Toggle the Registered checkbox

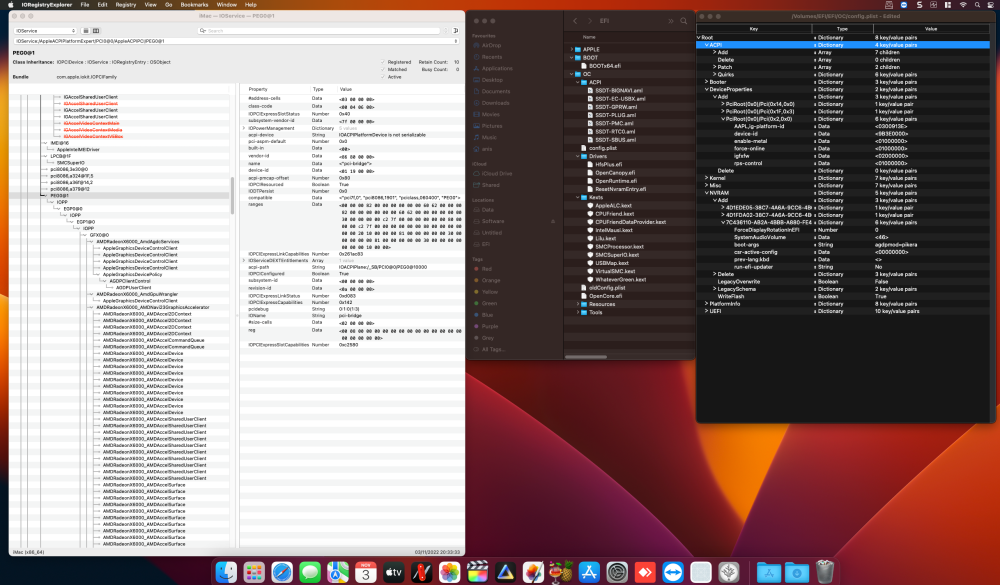pos(383,62)
